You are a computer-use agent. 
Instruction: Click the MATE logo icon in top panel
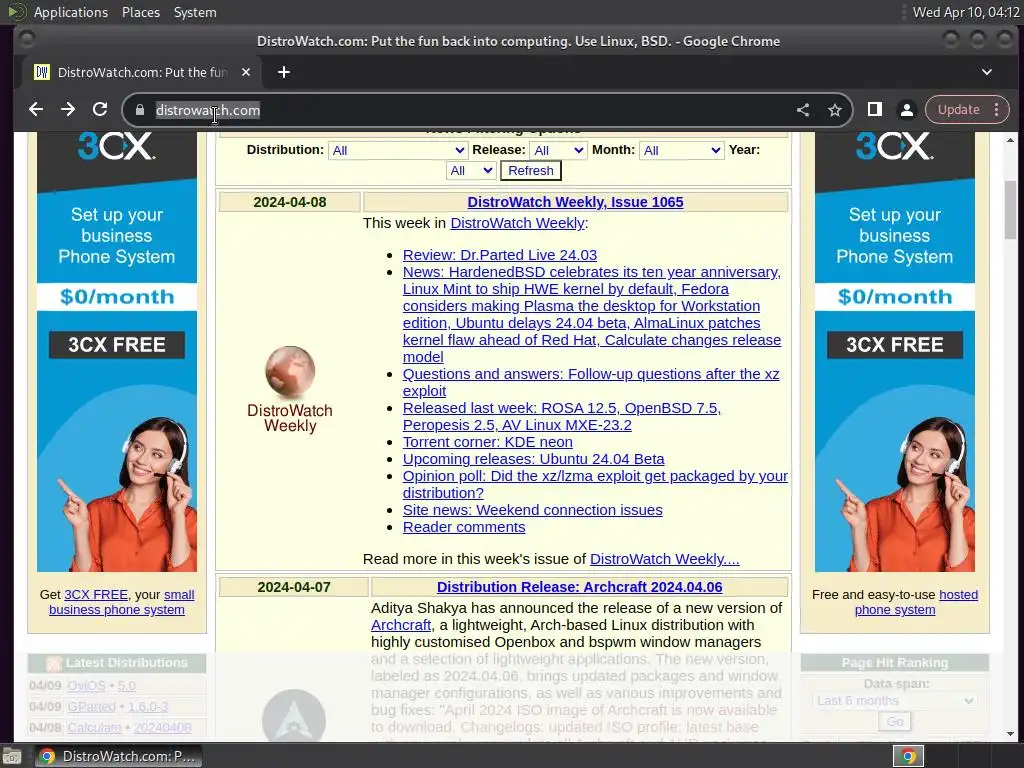pos(16,12)
